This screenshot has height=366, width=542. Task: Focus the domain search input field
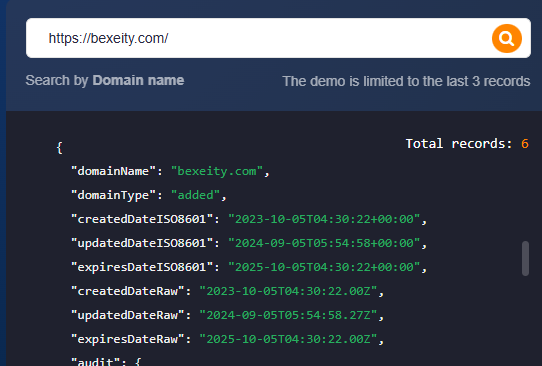pyautogui.click(x=278, y=38)
